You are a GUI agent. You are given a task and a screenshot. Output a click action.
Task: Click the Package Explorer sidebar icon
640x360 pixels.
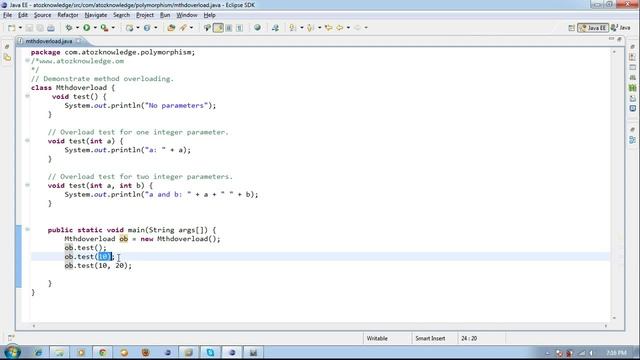7,58
